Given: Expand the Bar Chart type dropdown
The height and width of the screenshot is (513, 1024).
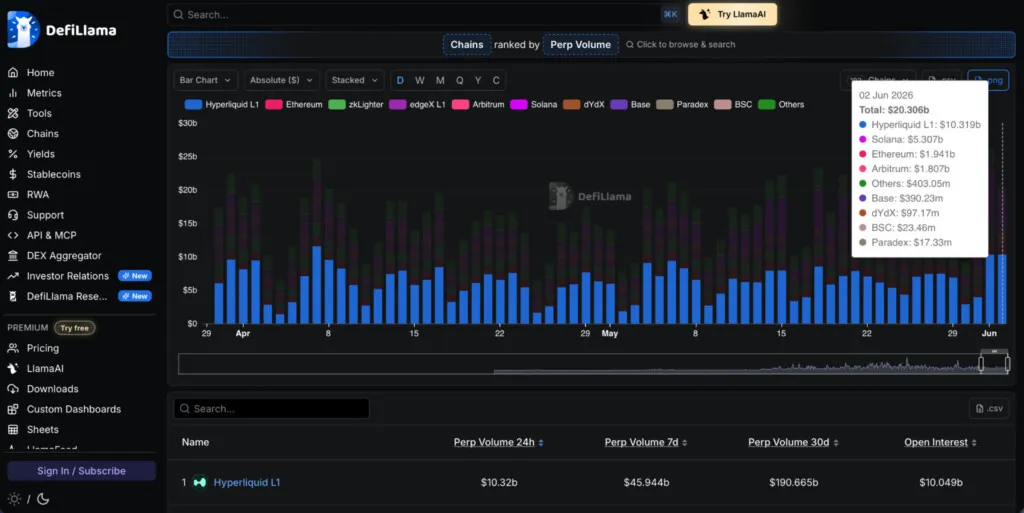Looking at the screenshot, I should pyautogui.click(x=205, y=80).
